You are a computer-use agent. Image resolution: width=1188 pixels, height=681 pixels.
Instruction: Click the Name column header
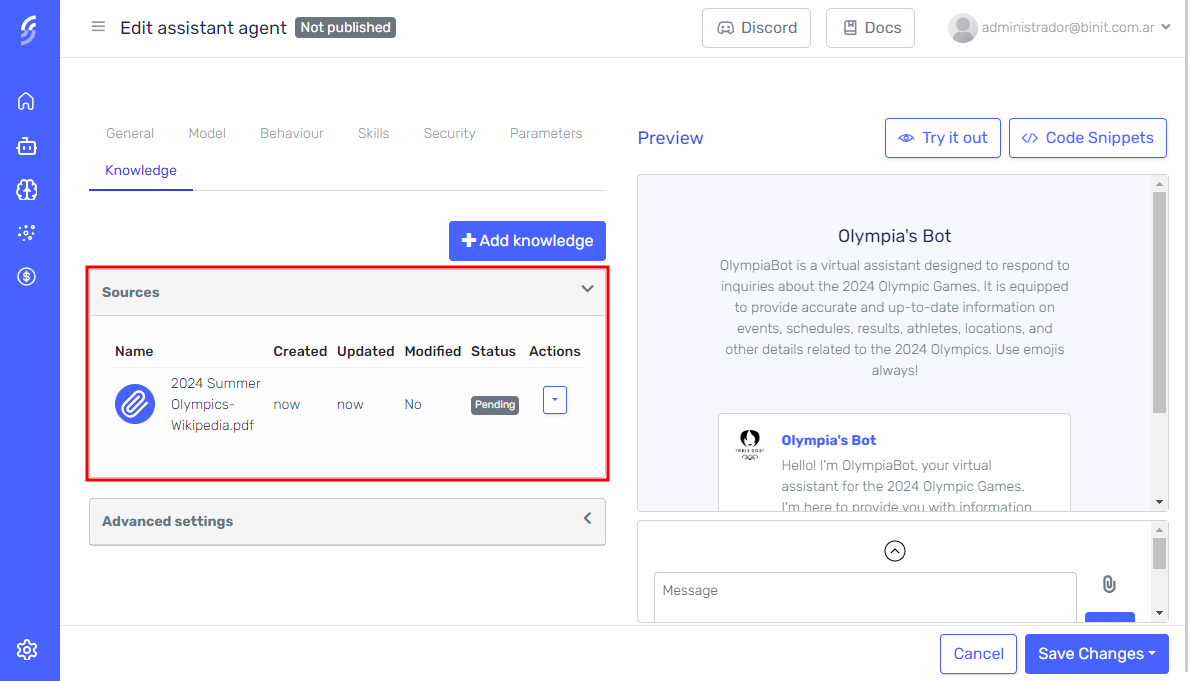click(134, 351)
